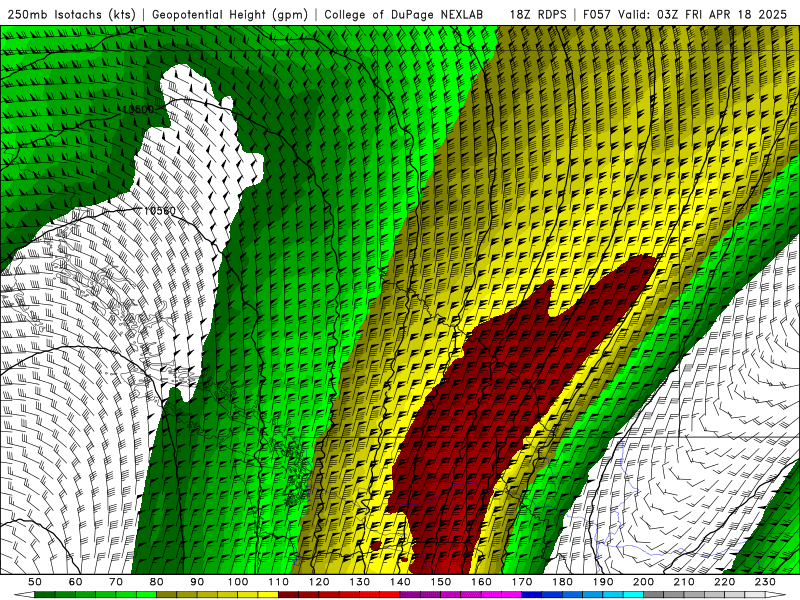Viewport: 800px width, 600px height.
Task: Click the 90 value on the color scale
Action: click(x=197, y=582)
